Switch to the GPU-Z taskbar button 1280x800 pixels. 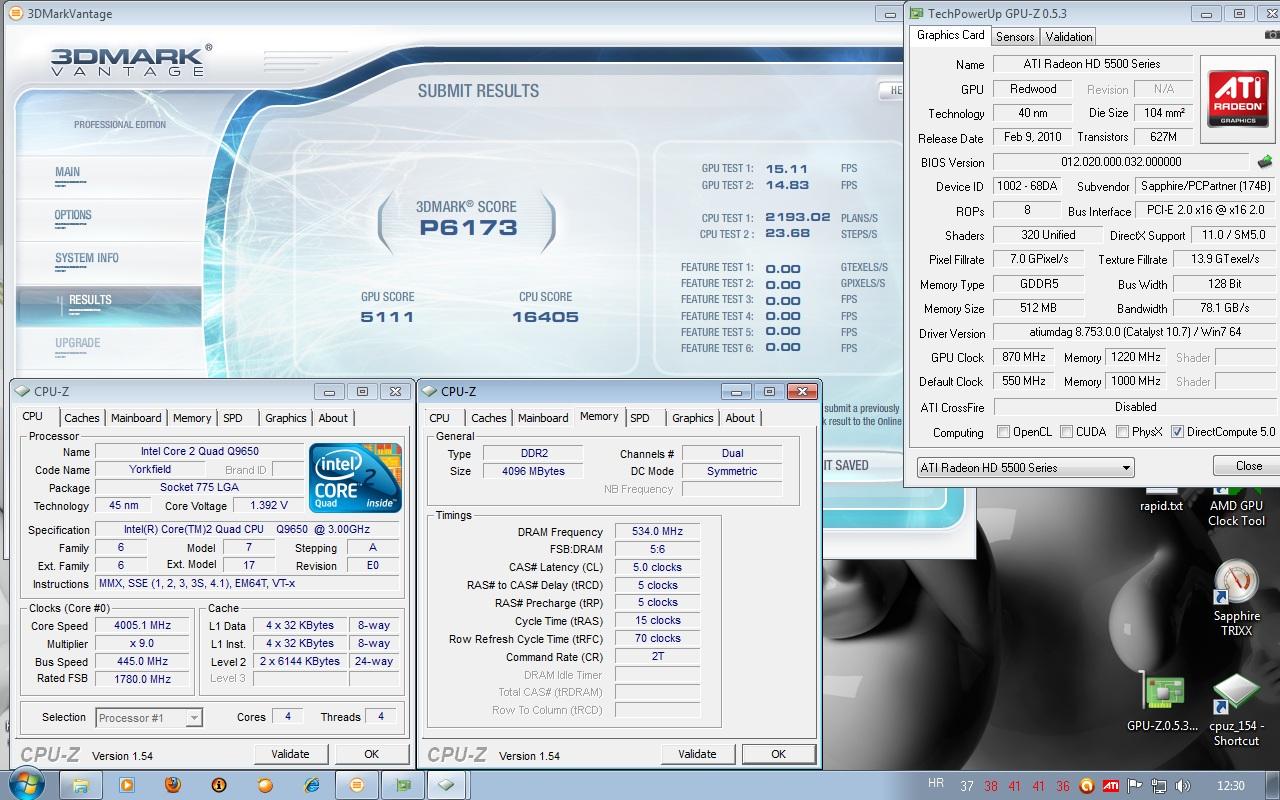403,785
